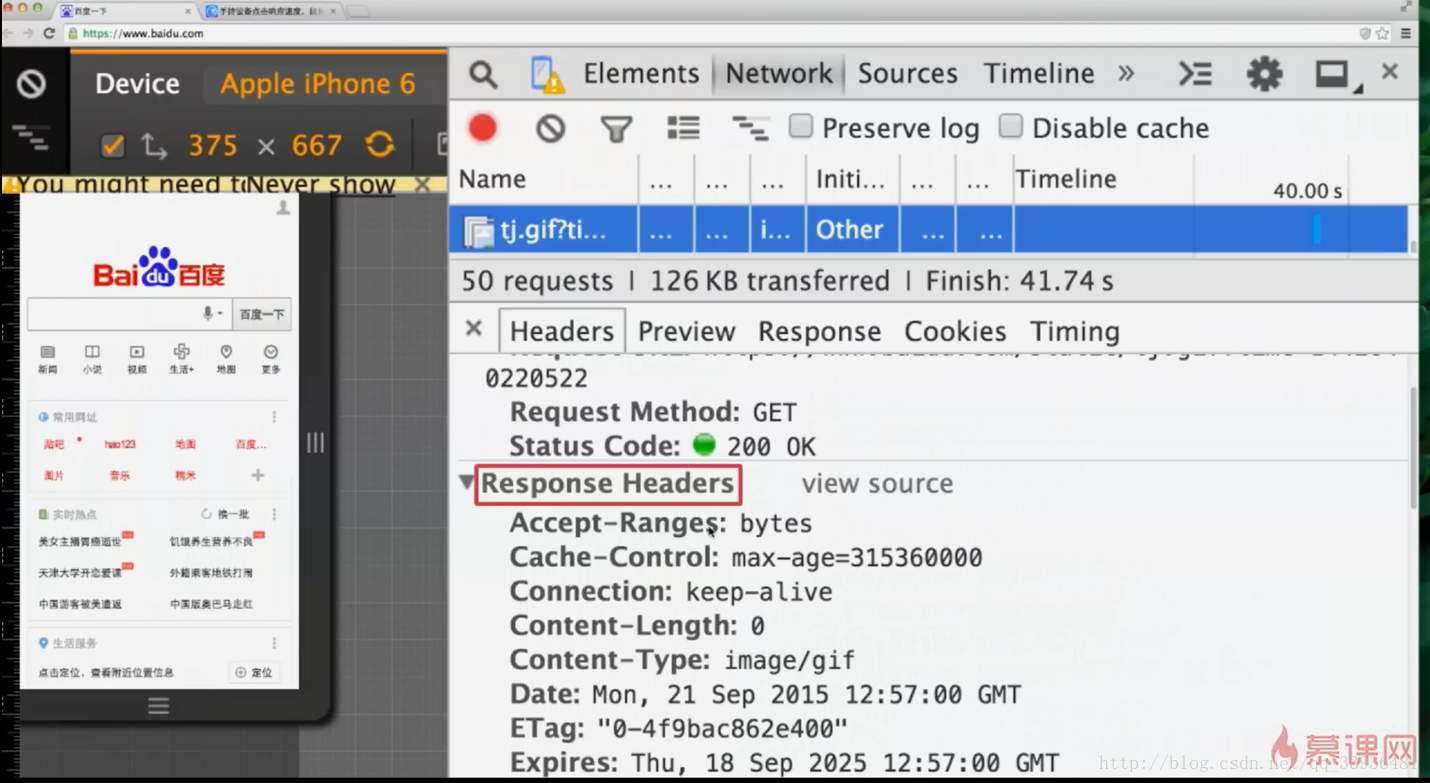Screen dimensions: 1430x783
Task: Enable the Disable cache checkbox
Action: [1010, 126]
